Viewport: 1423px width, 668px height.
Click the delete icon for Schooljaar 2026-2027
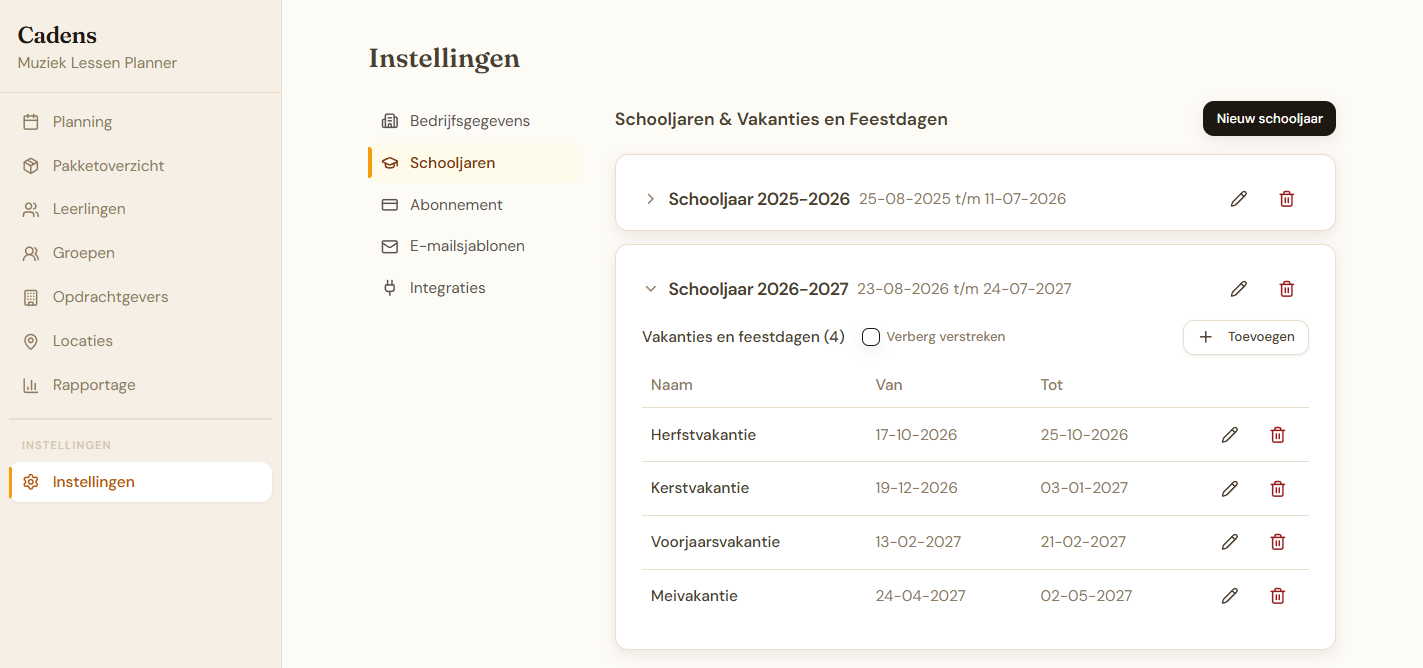pos(1286,288)
